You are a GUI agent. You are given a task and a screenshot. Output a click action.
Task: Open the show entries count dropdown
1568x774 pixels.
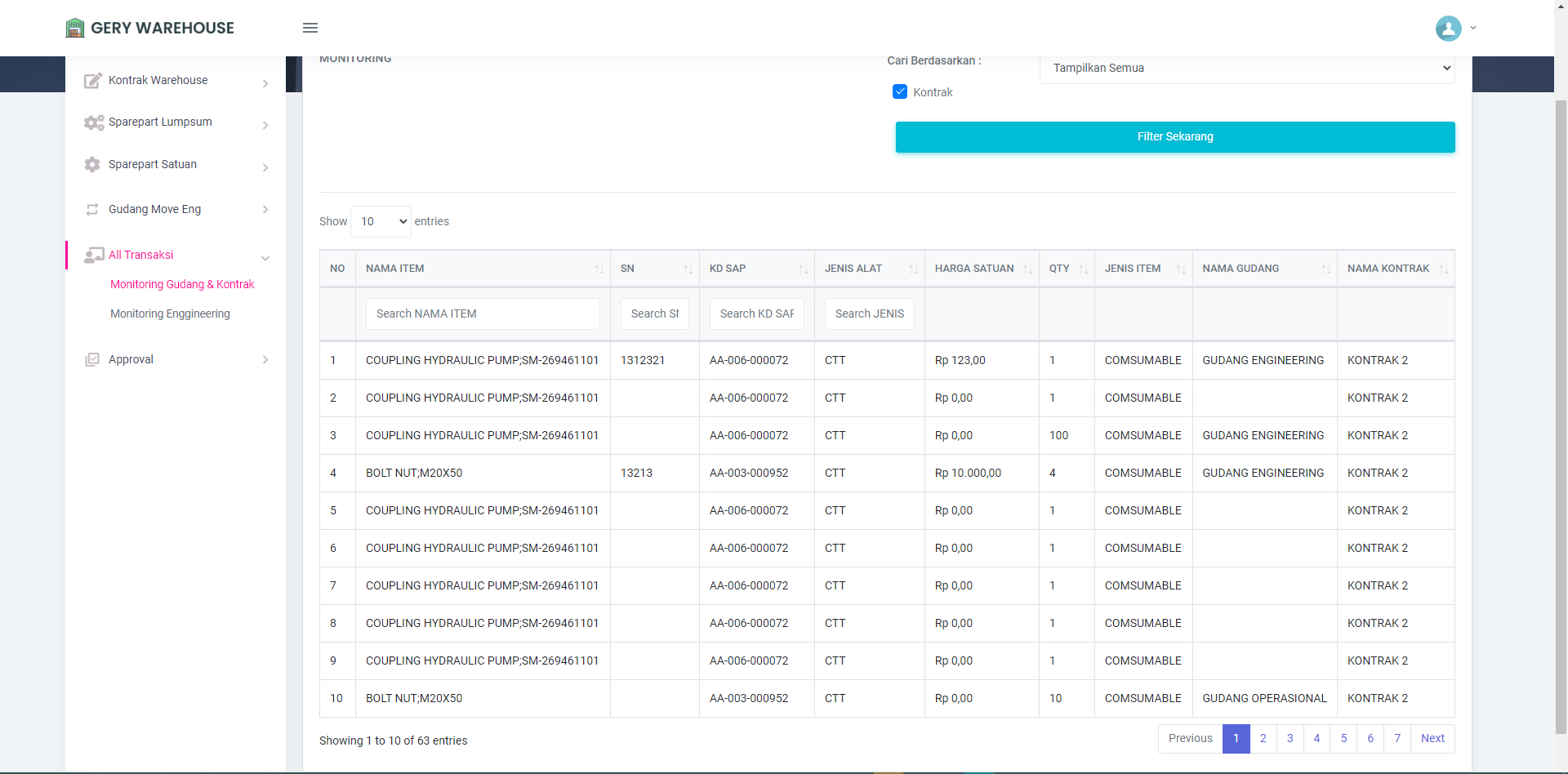(381, 222)
